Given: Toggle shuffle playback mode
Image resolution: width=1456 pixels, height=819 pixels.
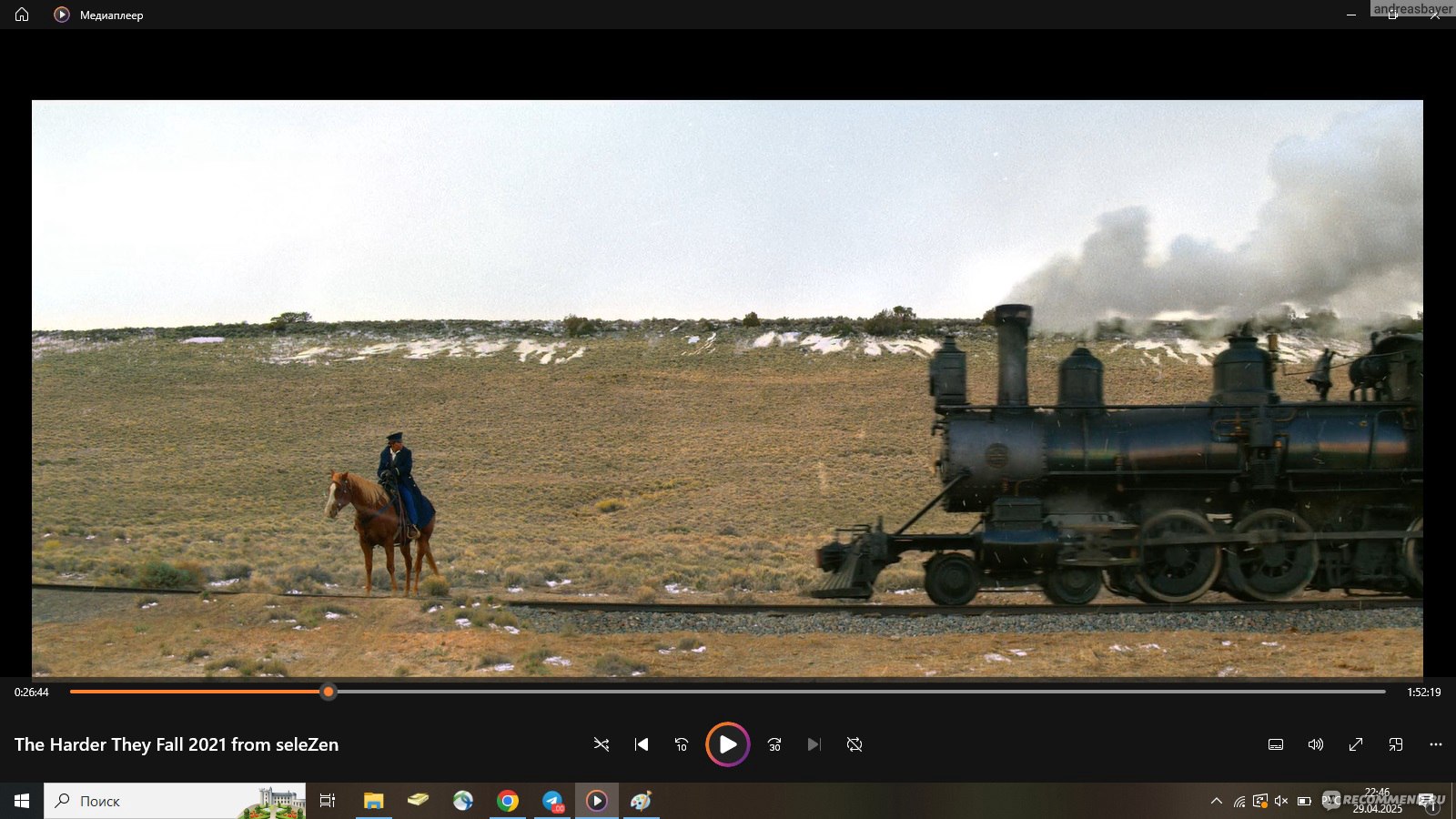Looking at the screenshot, I should pos(602,744).
